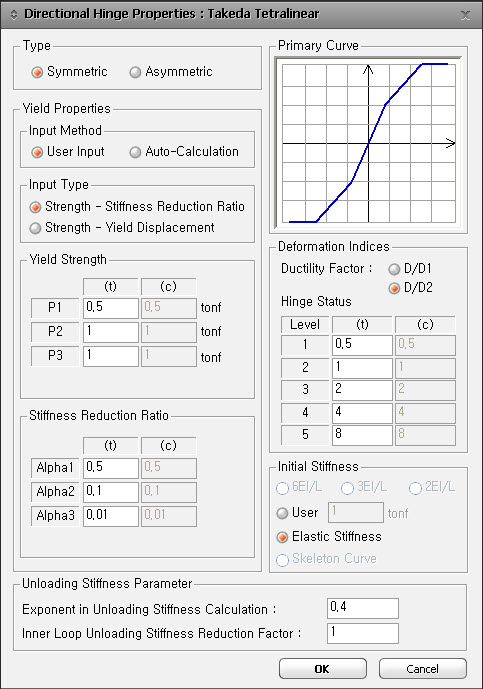483x689 pixels.
Task: Choose User initial stiffness option
Action: (297, 513)
